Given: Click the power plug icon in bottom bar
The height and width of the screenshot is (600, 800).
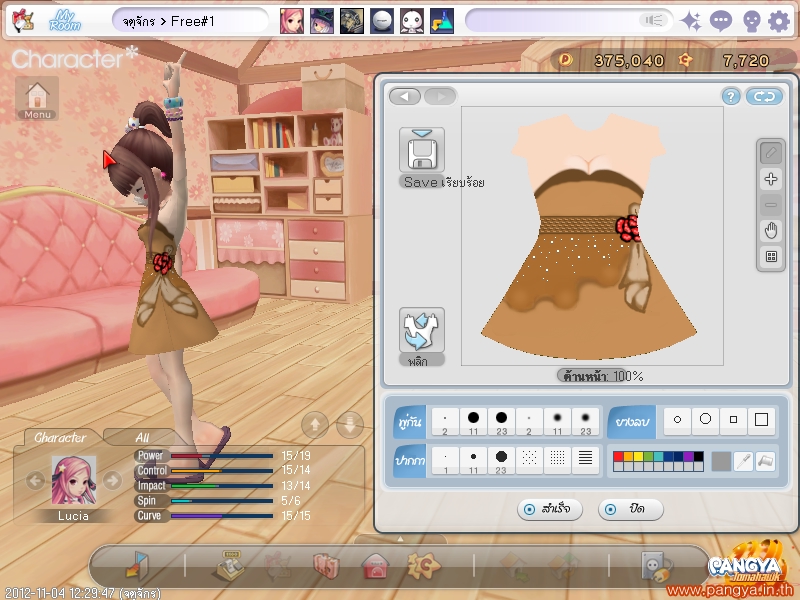Looking at the screenshot, I should click(656, 566).
